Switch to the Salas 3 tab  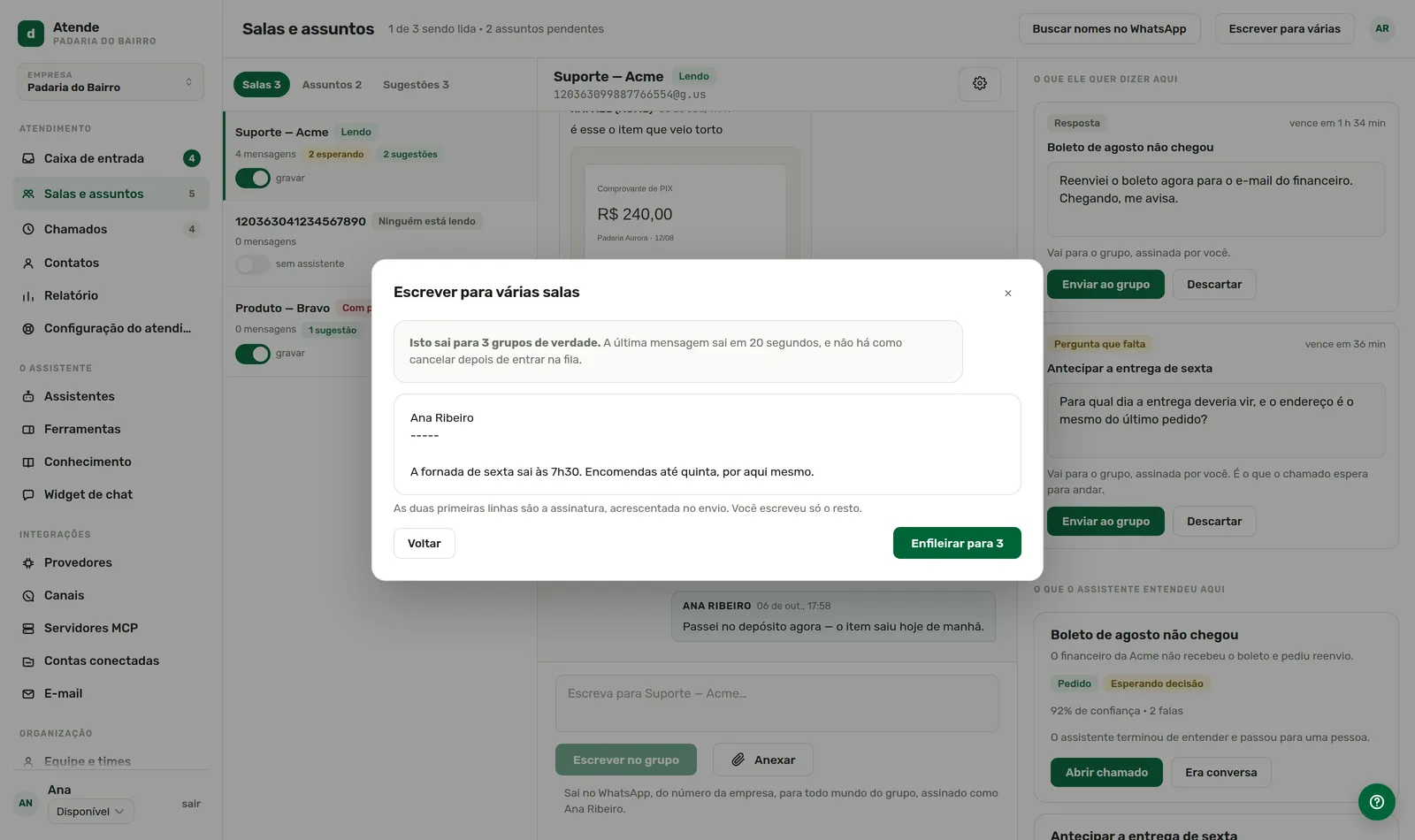pos(262,84)
